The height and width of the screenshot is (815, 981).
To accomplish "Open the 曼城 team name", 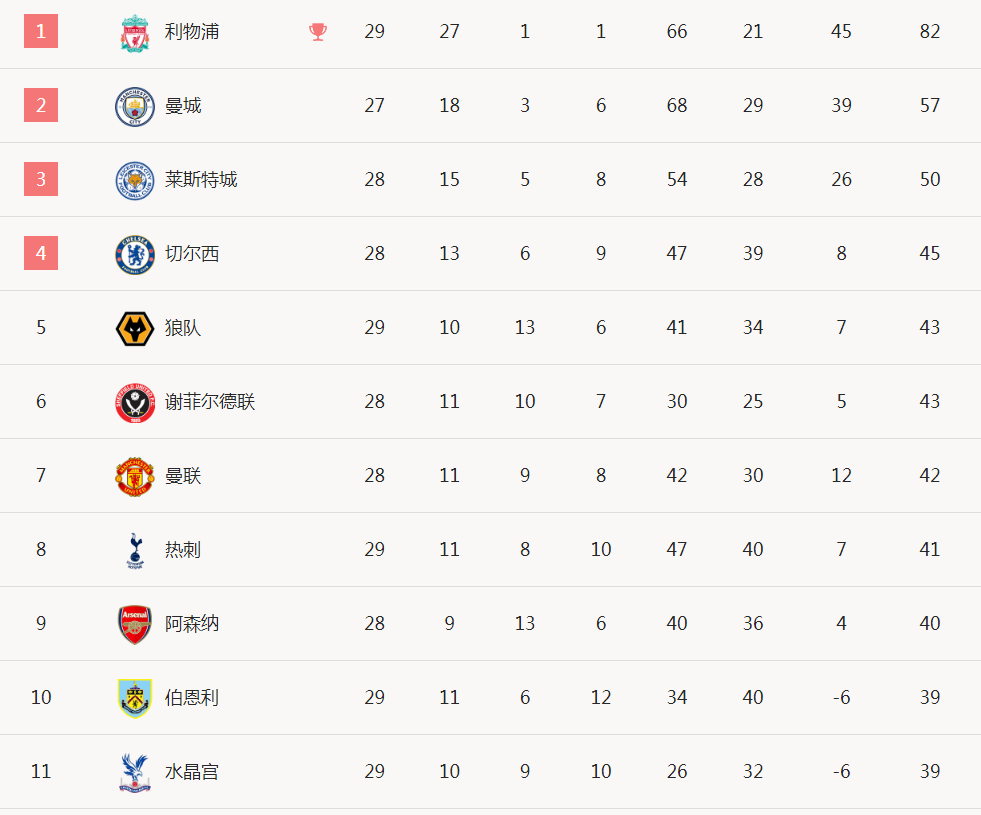I will click(x=183, y=106).
